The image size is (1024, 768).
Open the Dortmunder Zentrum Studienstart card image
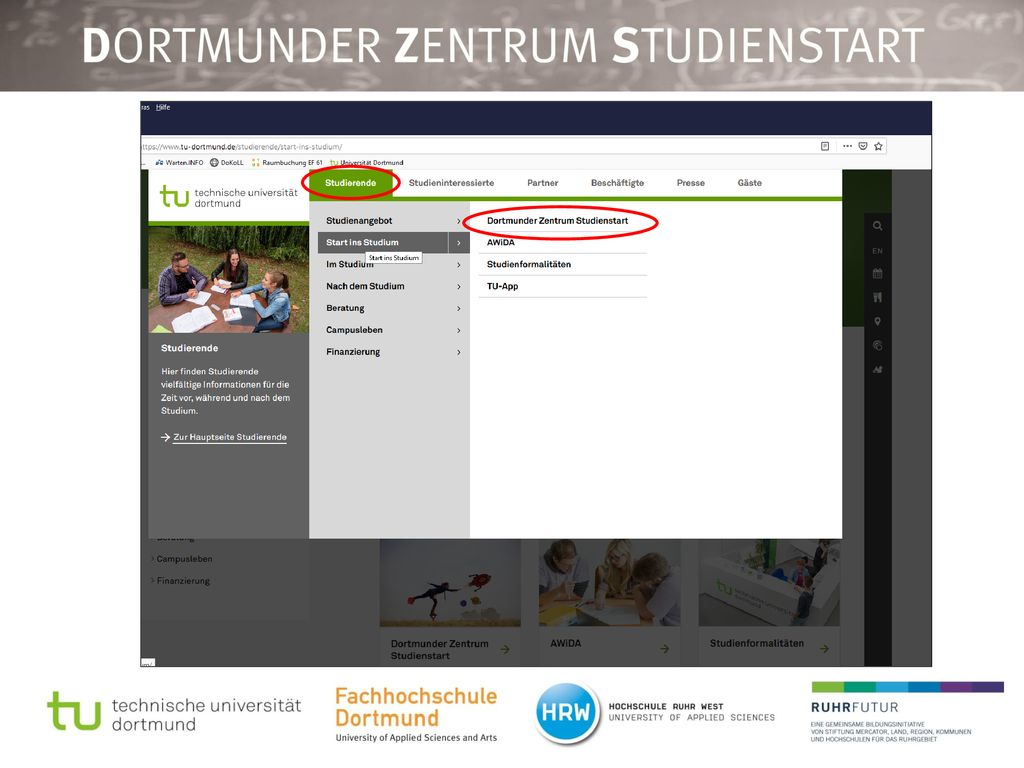451,583
